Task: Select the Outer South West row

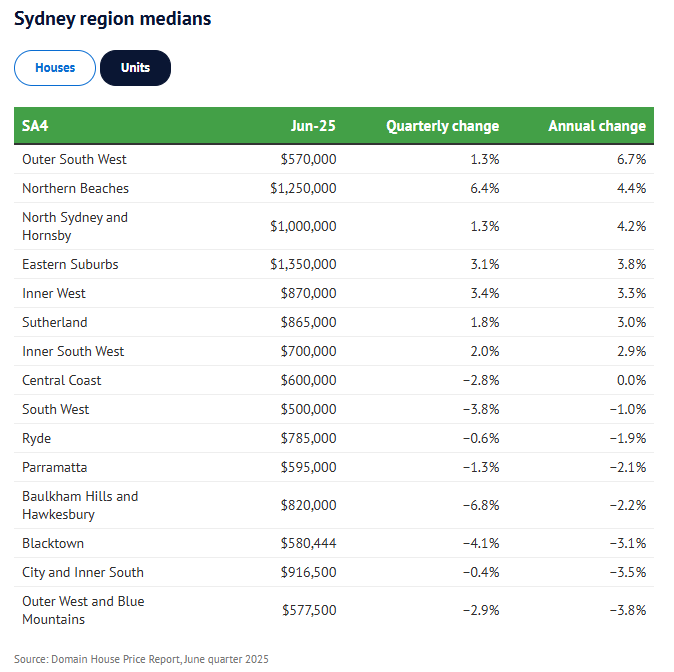Action: (x=74, y=159)
